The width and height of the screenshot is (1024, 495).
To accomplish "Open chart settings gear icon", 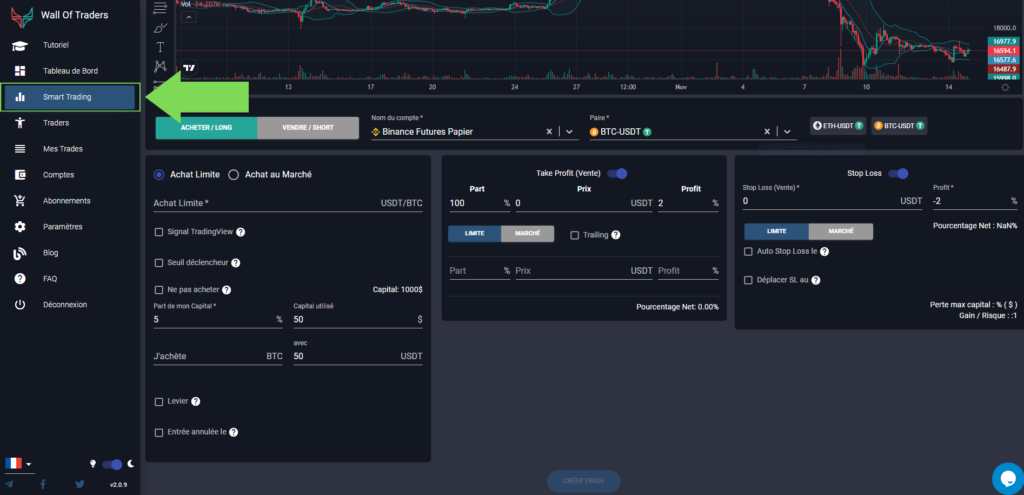I will pyautogui.click(x=1004, y=87).
